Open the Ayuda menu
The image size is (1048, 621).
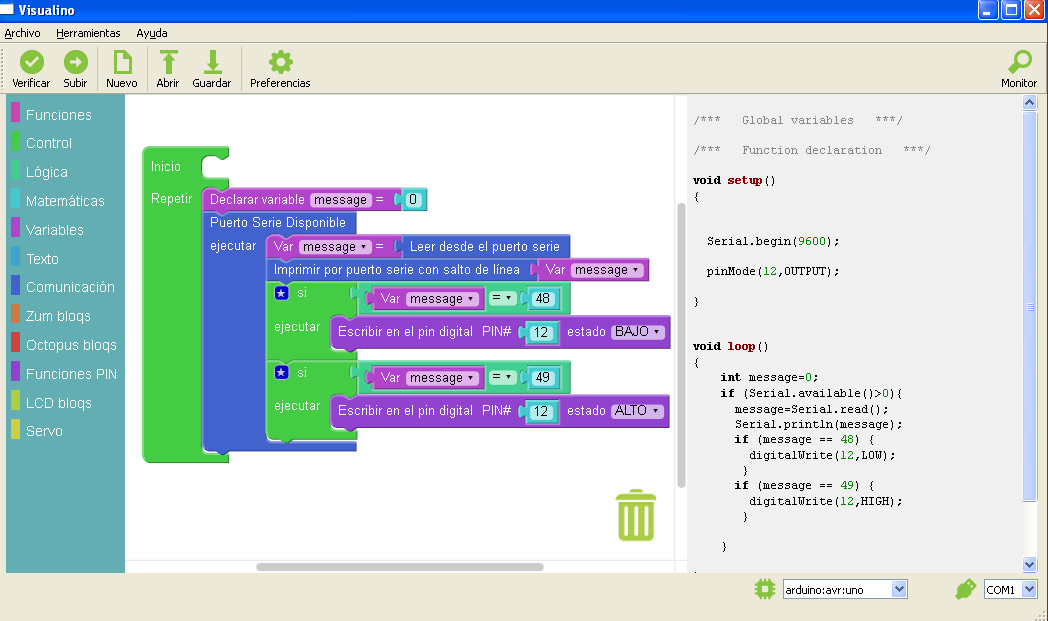pyautogui.click(x=152, y=33)
